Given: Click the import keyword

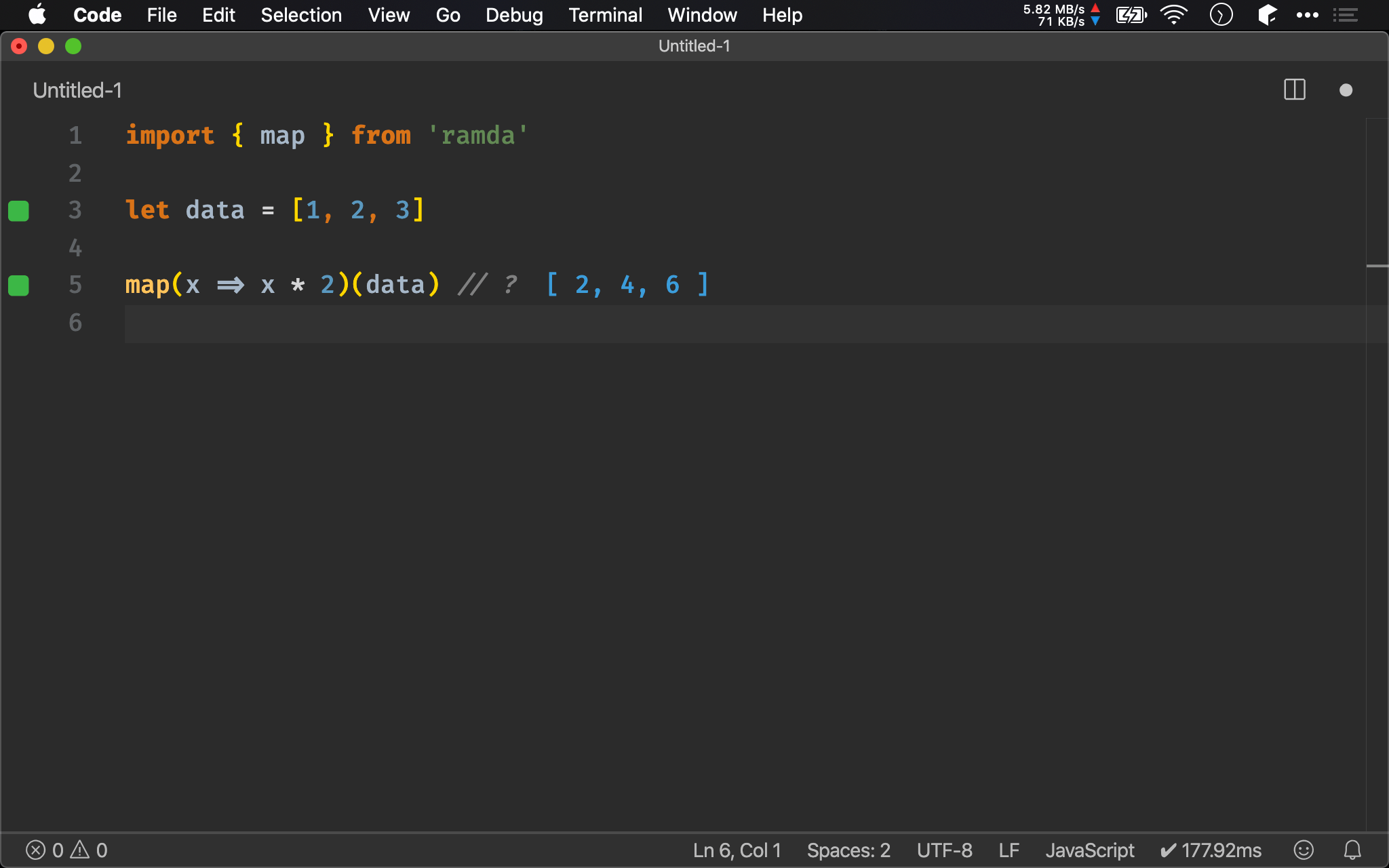Looking at the screenshot, I should coord(170,136).
